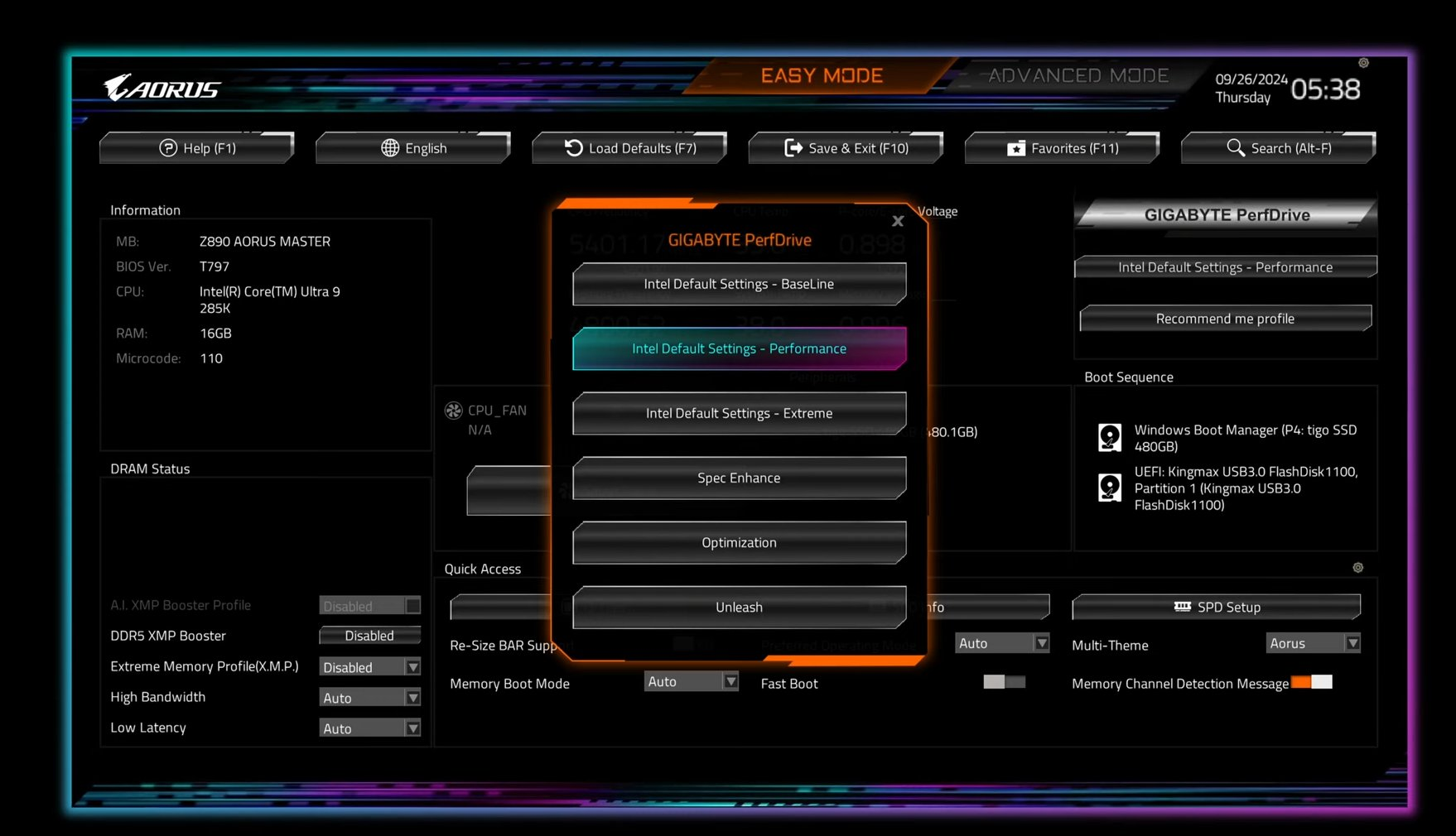Click the CPU_FAN label
Image resolution: width=1456 pixels, height=836 pixels.
(x=497, y=411)
